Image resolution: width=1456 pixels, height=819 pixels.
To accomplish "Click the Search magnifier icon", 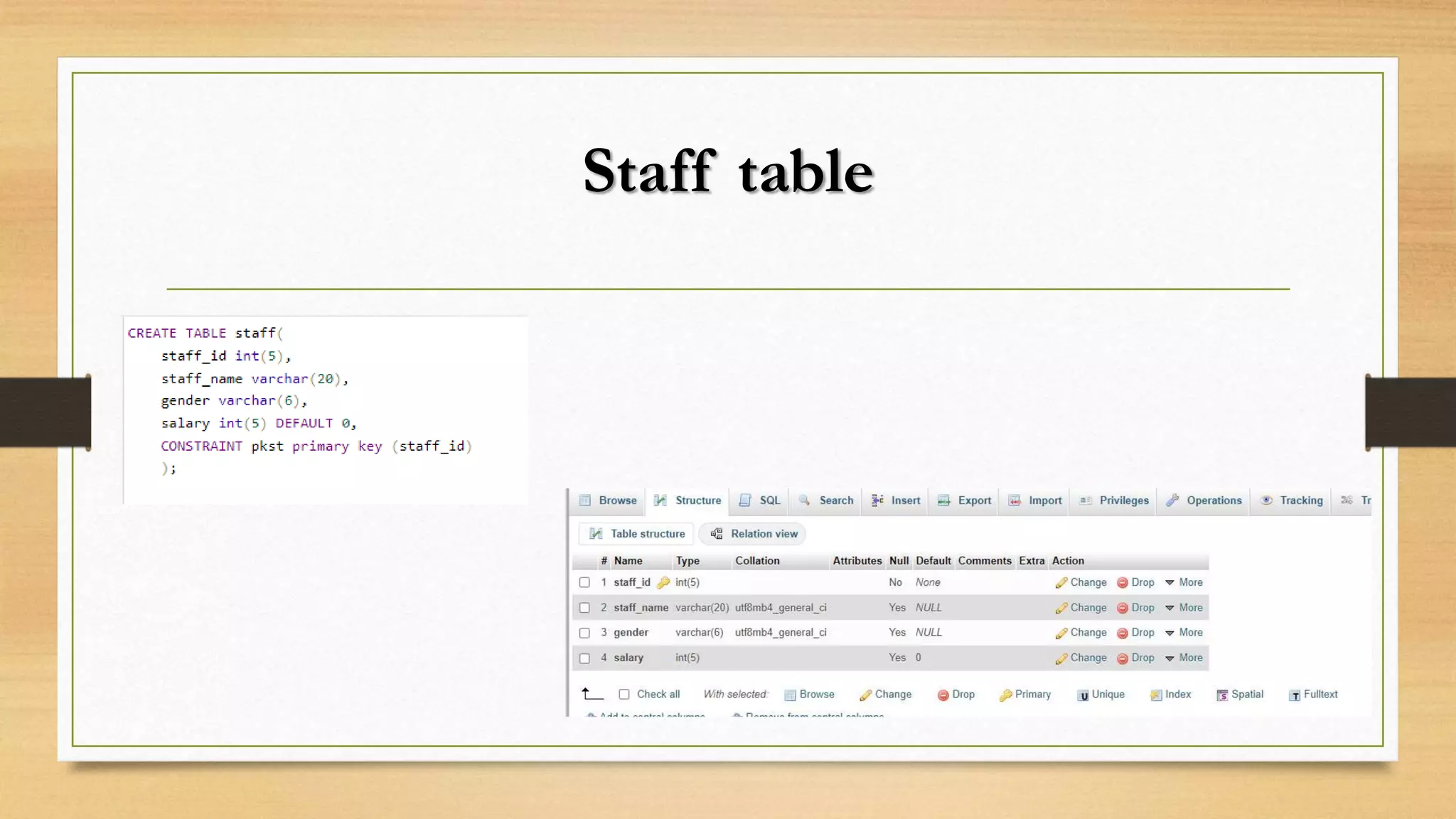I will click(805, 500).
